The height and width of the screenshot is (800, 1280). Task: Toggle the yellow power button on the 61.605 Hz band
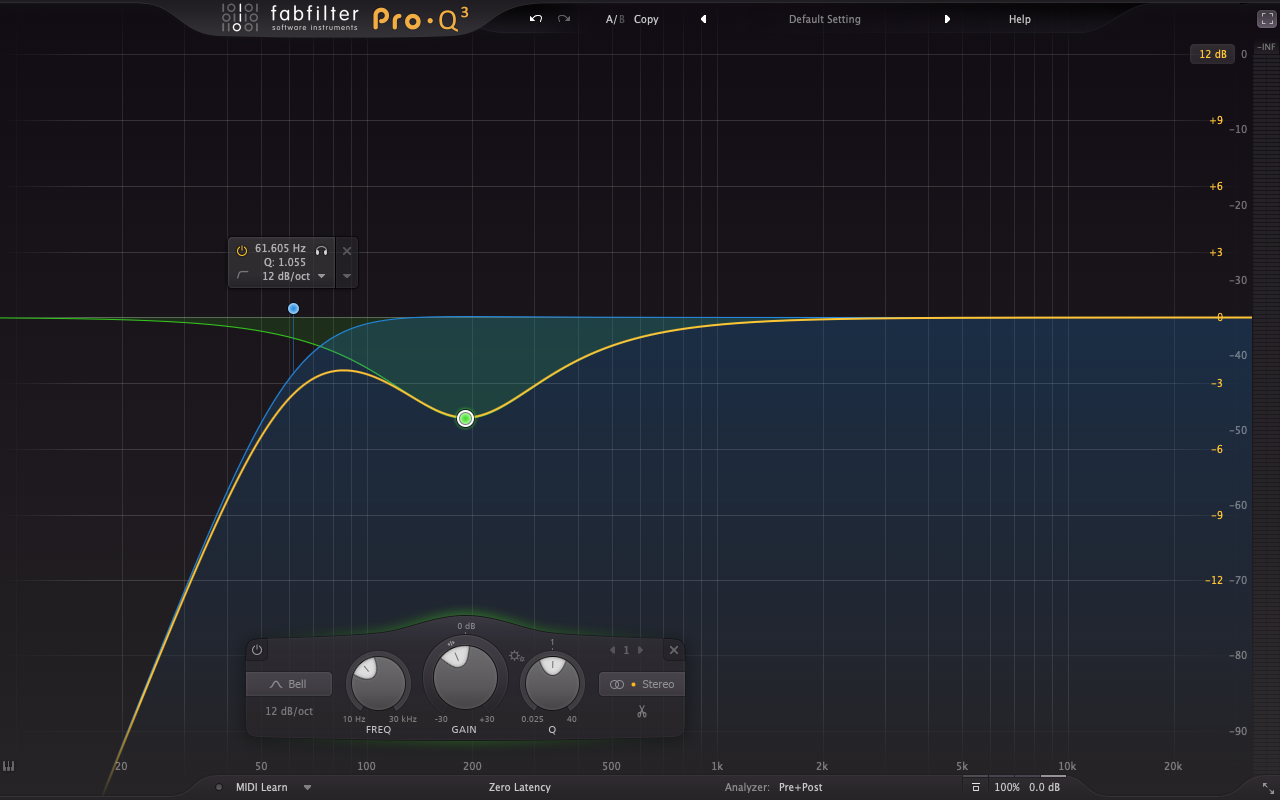[x=242, y=250]
